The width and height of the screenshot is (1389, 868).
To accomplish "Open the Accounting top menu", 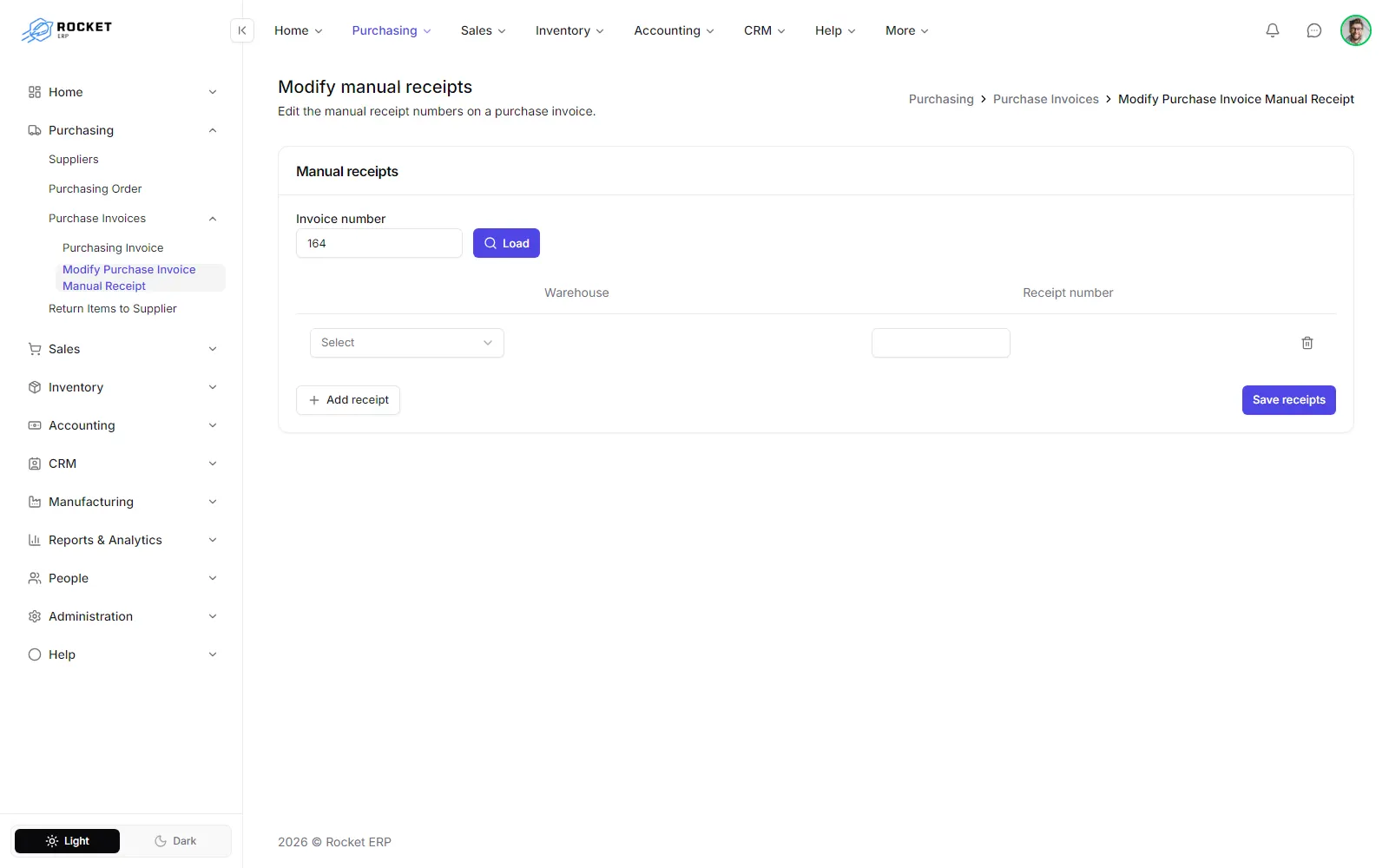I will pos(675,30).
